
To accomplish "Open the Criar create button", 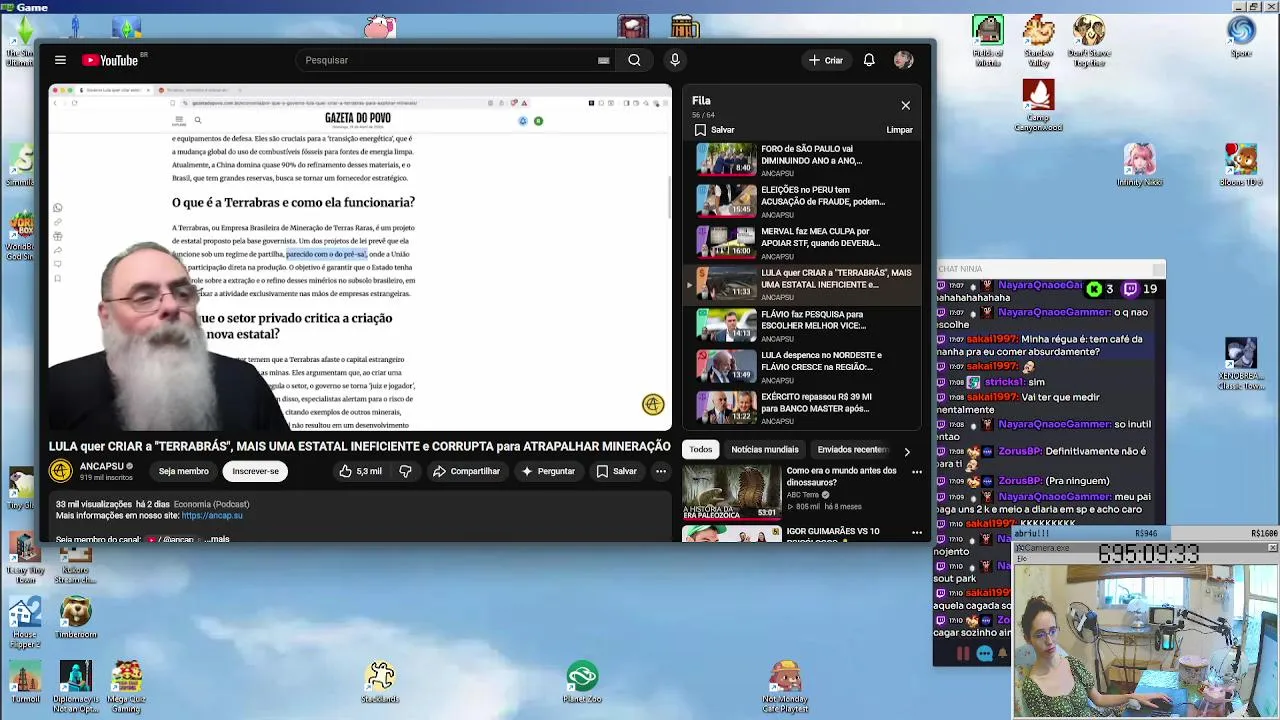I will (826, 60).
